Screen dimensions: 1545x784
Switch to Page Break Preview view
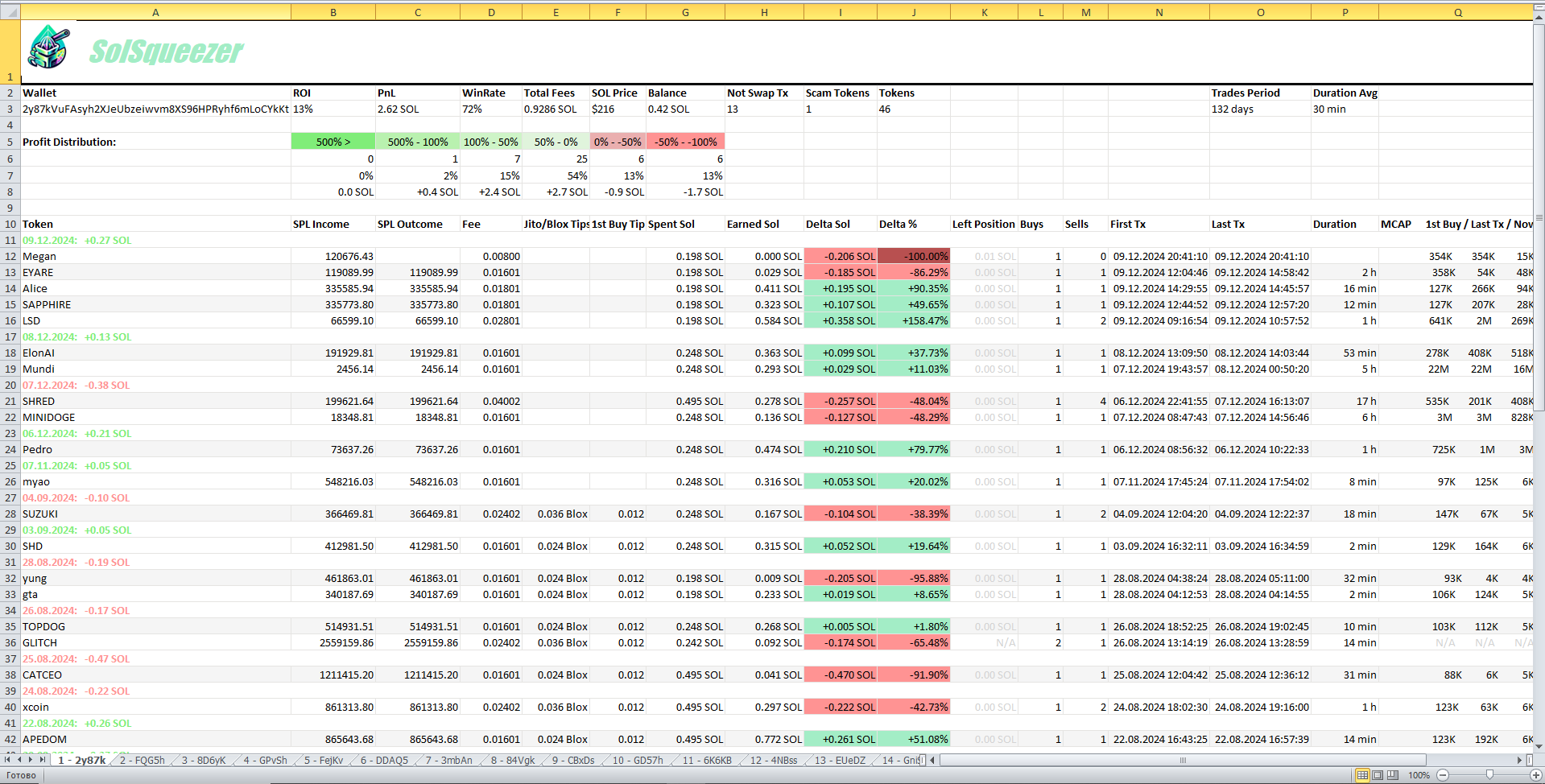(x=1393, y=775)
